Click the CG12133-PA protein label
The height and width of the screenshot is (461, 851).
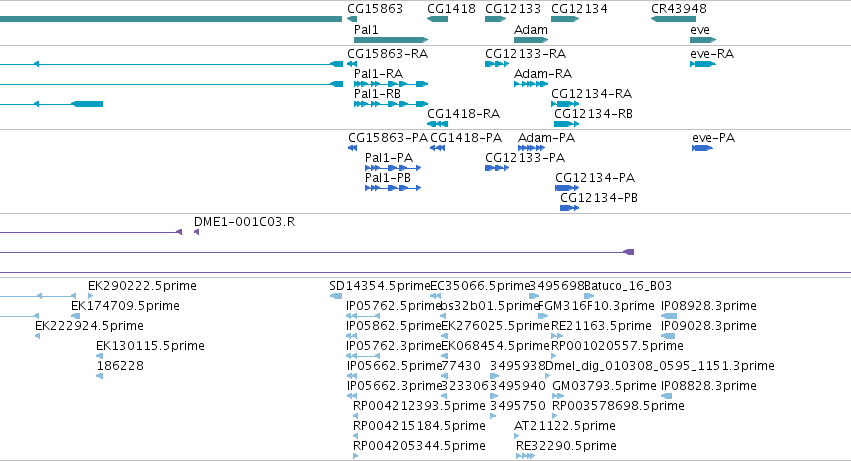[525, 158]
